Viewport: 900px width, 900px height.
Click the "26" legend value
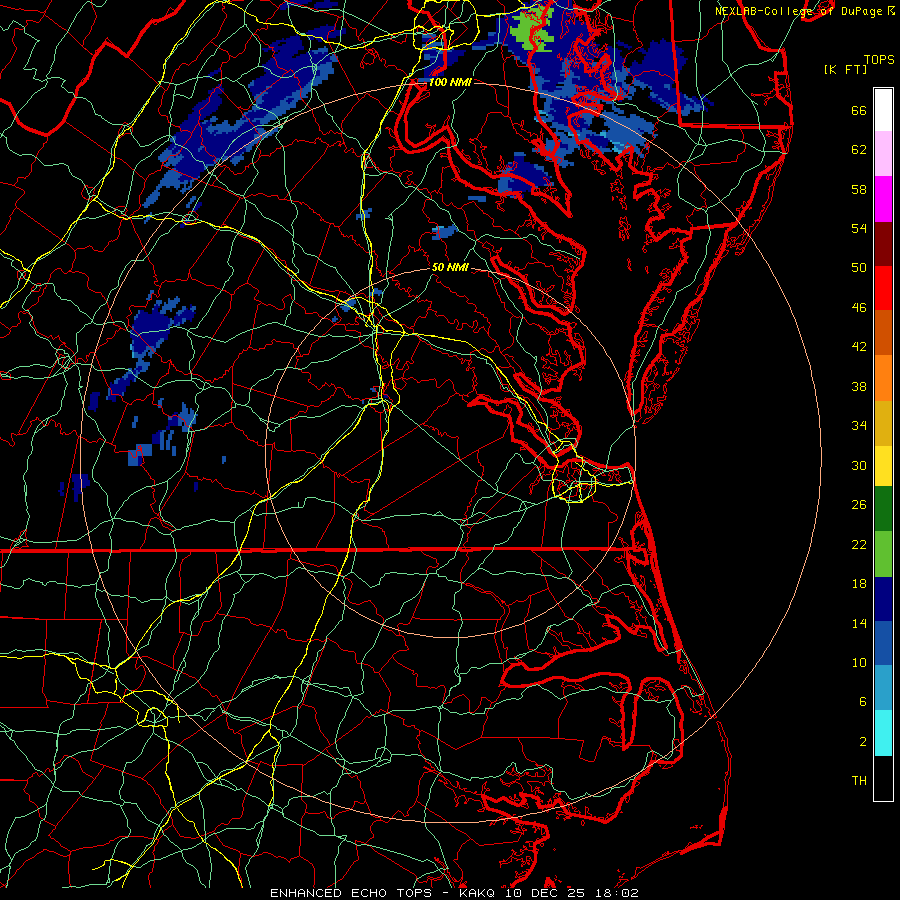click(x=859, y=505)
